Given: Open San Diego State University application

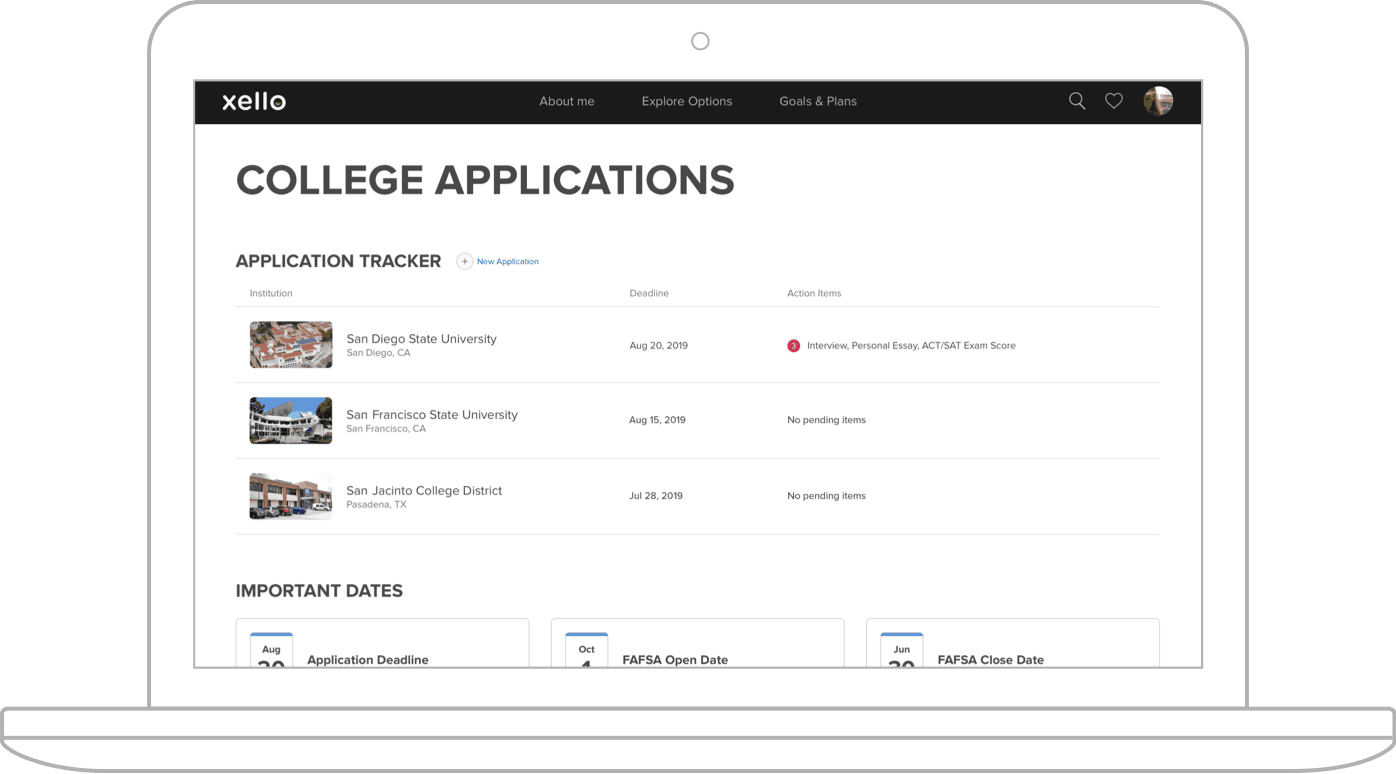Looking at the screenshot, I should pyautogui.click(x=421, y=339).
